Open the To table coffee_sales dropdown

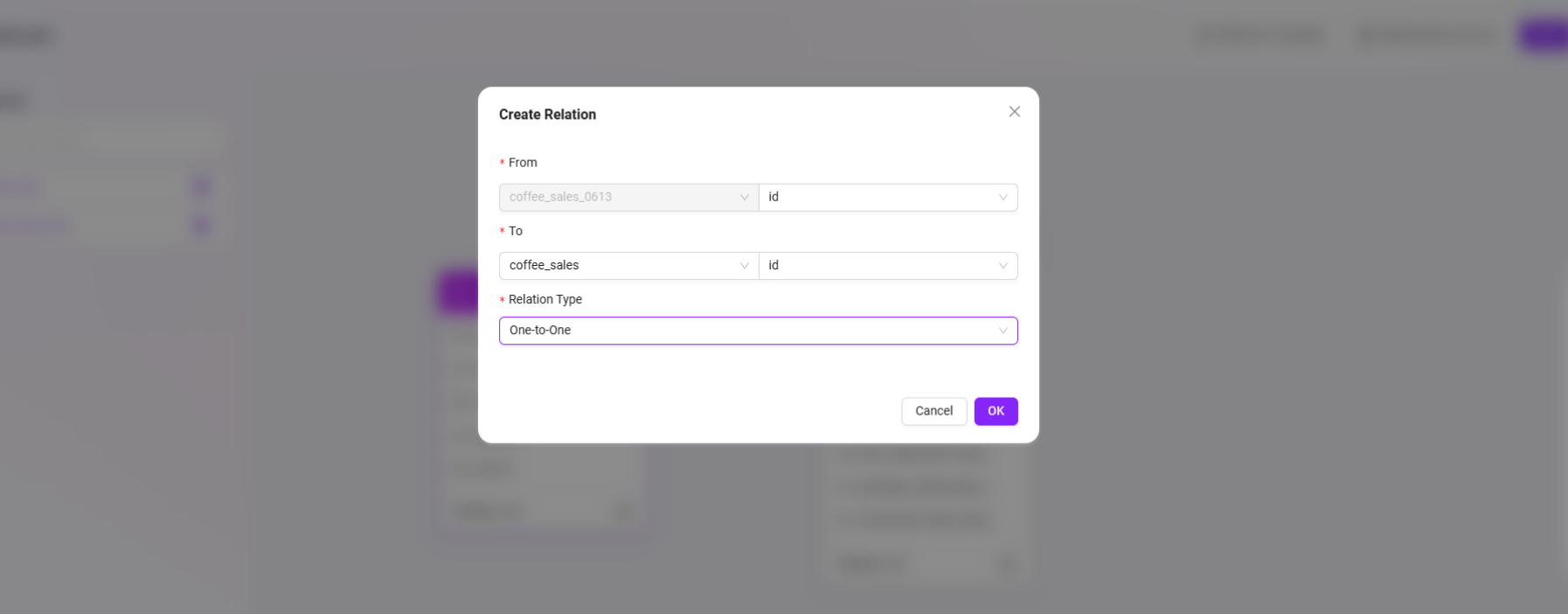621,266
